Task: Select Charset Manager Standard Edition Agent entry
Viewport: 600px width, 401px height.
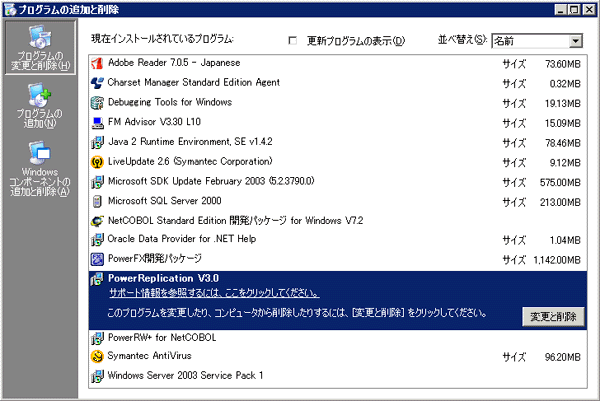Action: click(338, 83)
